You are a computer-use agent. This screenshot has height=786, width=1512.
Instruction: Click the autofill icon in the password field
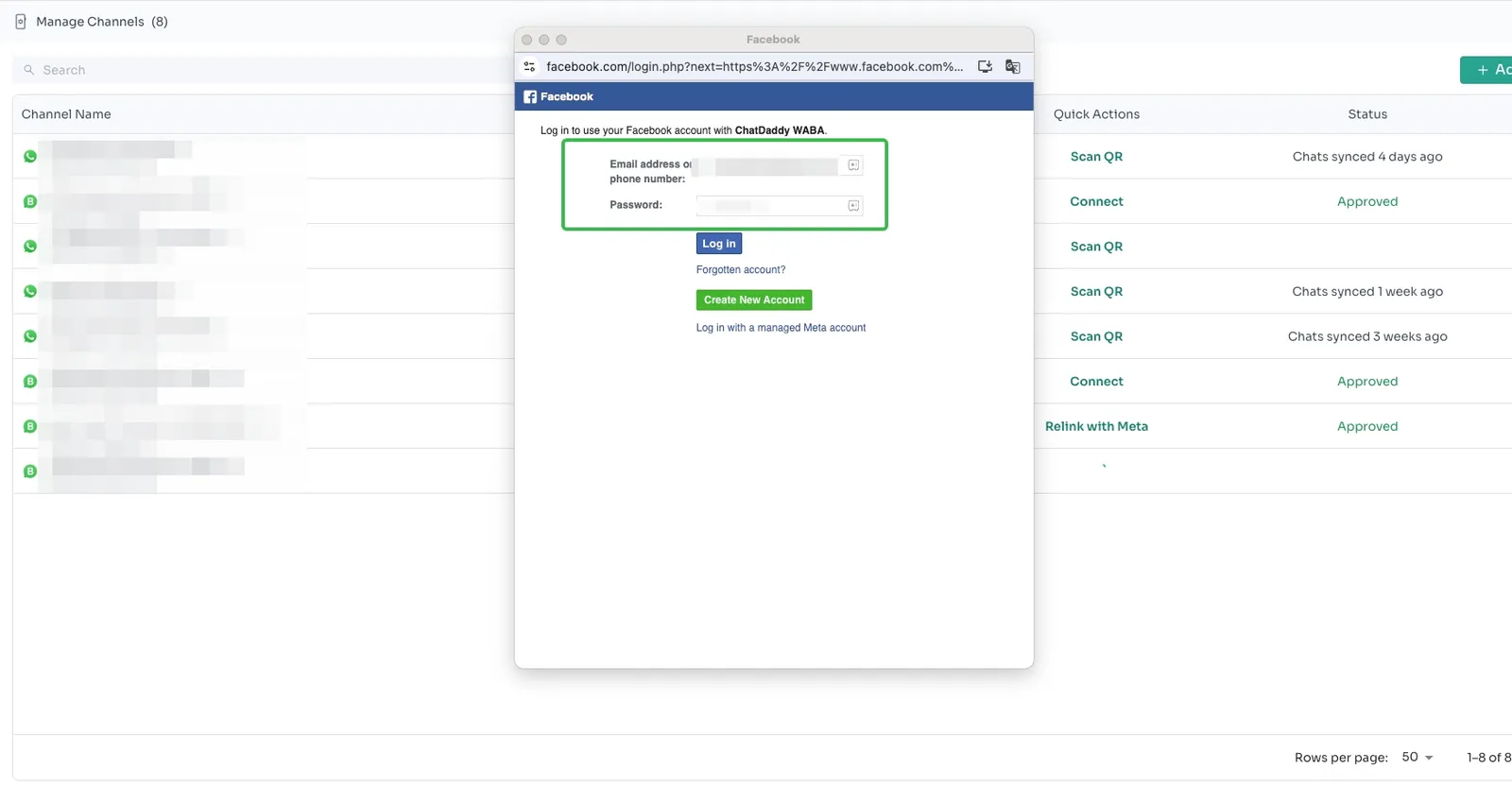(853, 206)
